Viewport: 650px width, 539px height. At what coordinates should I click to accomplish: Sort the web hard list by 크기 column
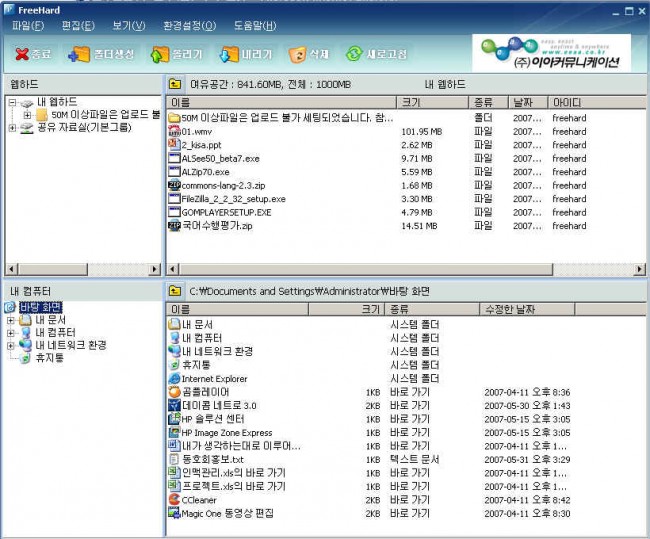[x=430, y=102]
